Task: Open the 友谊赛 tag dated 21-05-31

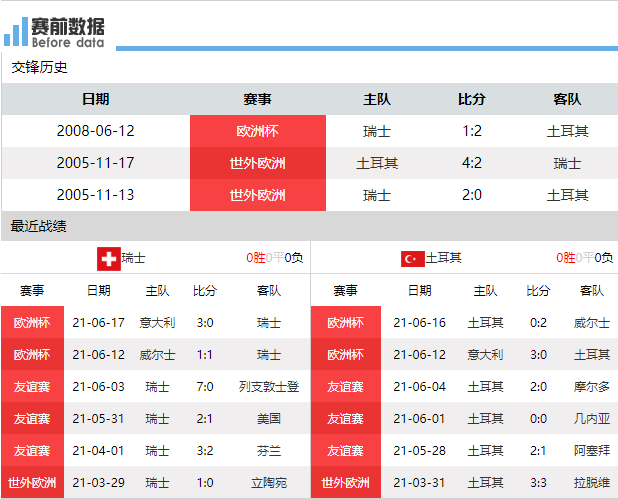Action: click(x=32, y=418)
